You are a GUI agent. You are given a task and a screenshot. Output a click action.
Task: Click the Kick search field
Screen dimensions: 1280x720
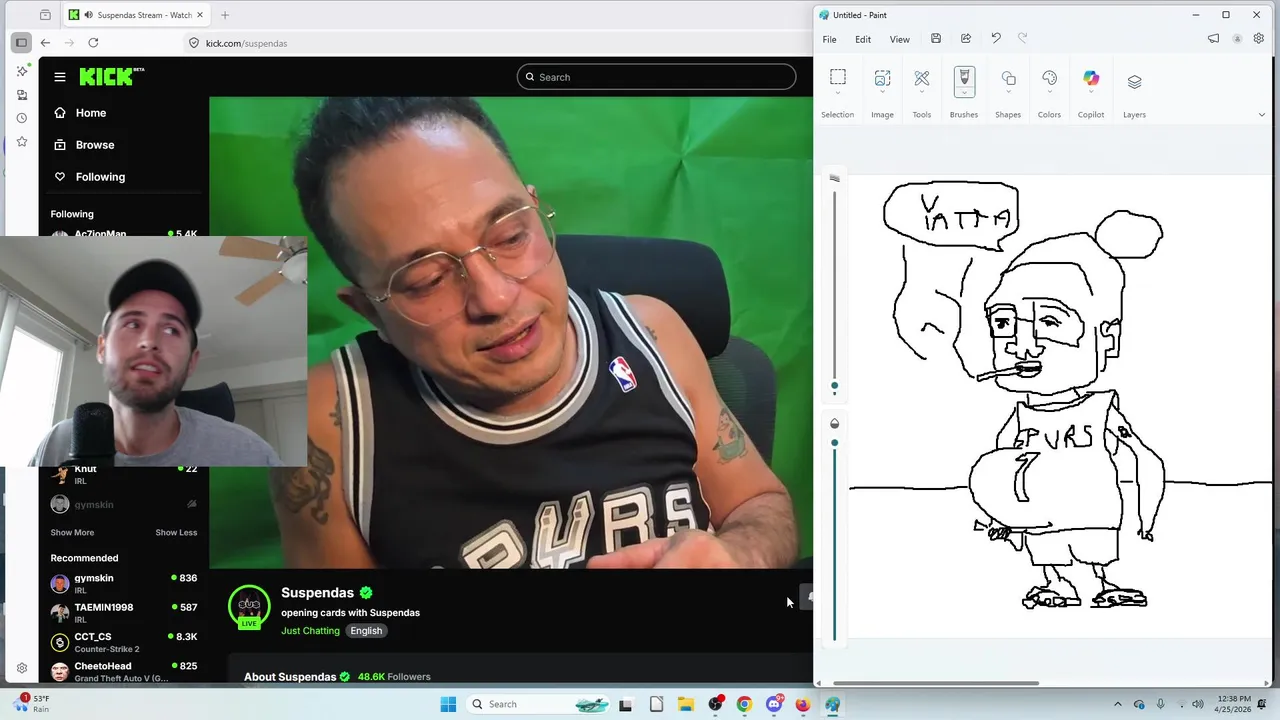pos(656,77)
